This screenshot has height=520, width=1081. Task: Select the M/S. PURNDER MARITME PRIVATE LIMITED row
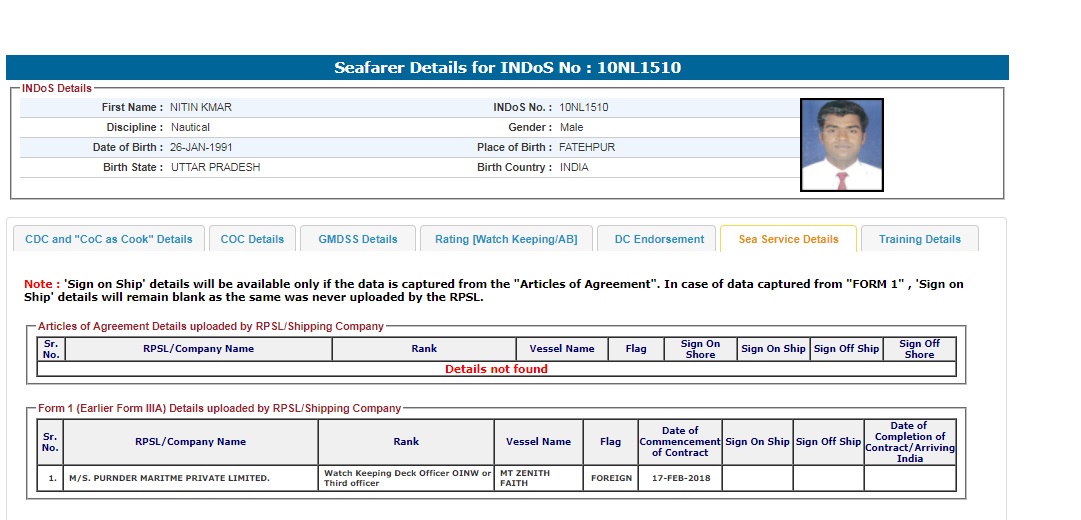pos(169,478)
